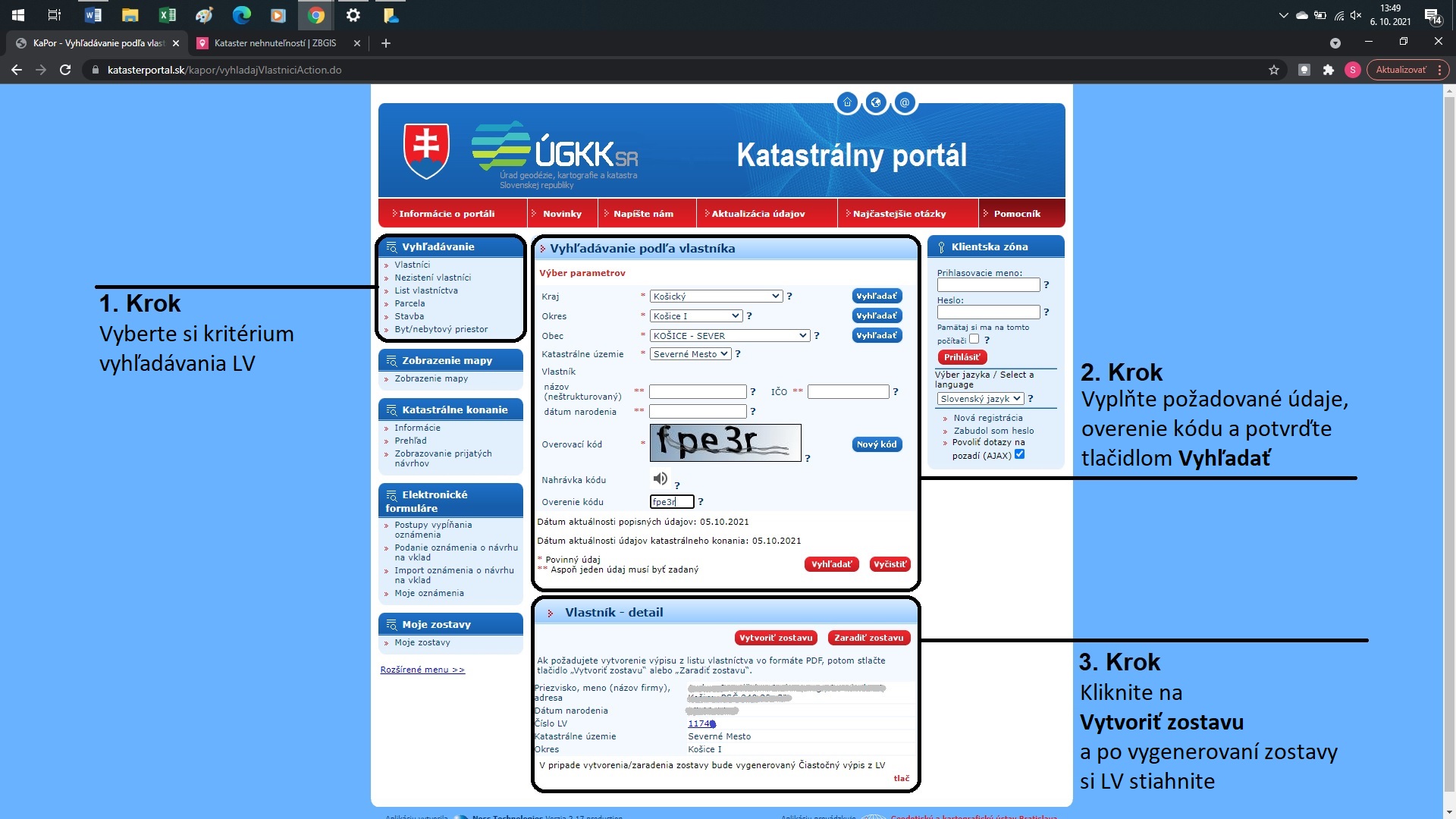1456x819 pixels.
Task: Open Katastrálne územie dropdown showing Severné Mesto
Action: (x=690, y=354)
